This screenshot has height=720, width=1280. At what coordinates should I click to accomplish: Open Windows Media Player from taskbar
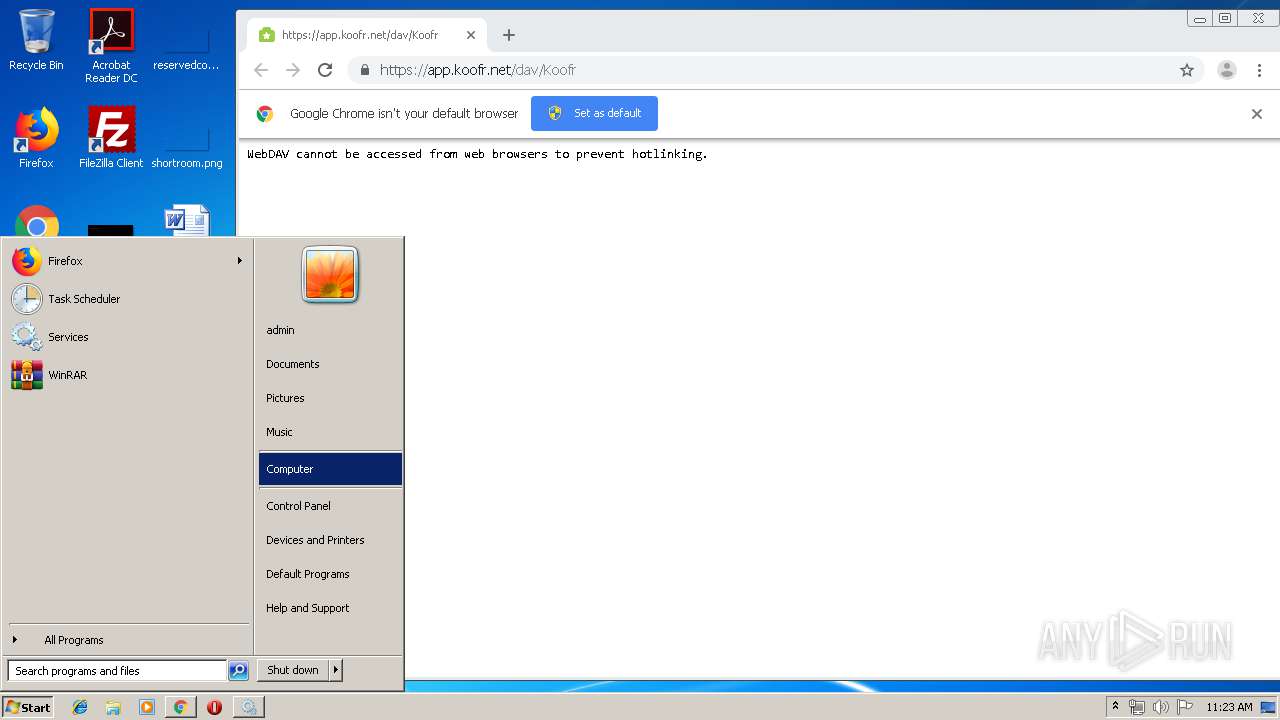(147, 707)
